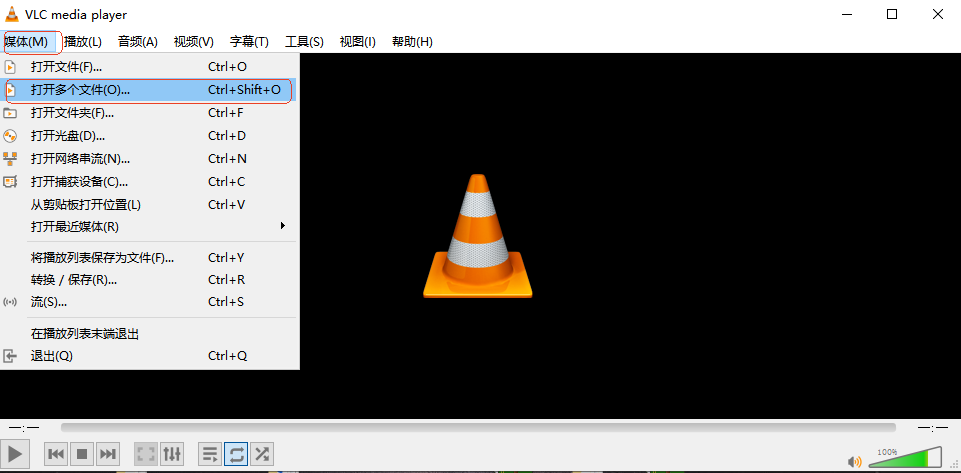This screenshot has width=961, height=473.
Task: Choose 打开网络串流(N)... entry
Action: point(149,159)
